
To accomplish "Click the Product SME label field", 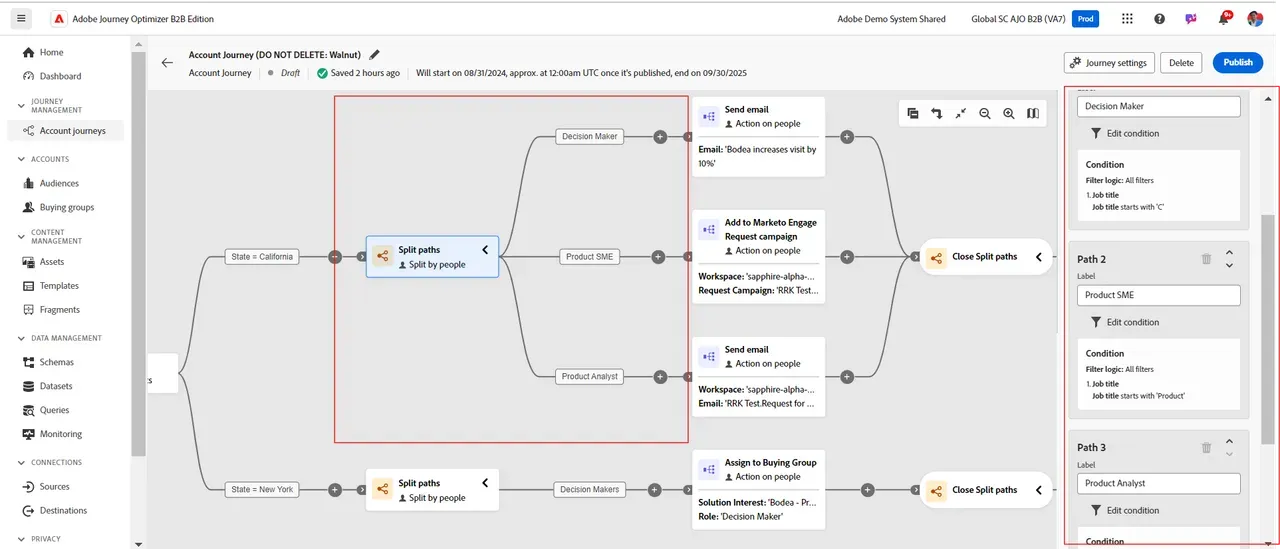I will (x=1158, y=295).
